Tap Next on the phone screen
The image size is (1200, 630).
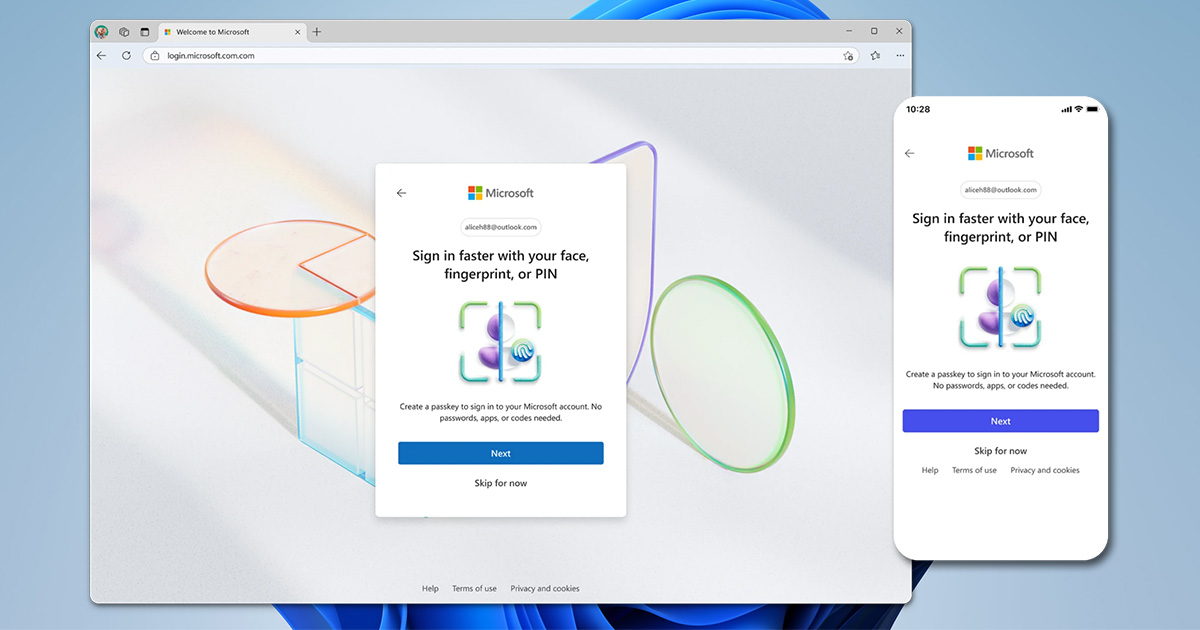click(x=1001, y=421)
